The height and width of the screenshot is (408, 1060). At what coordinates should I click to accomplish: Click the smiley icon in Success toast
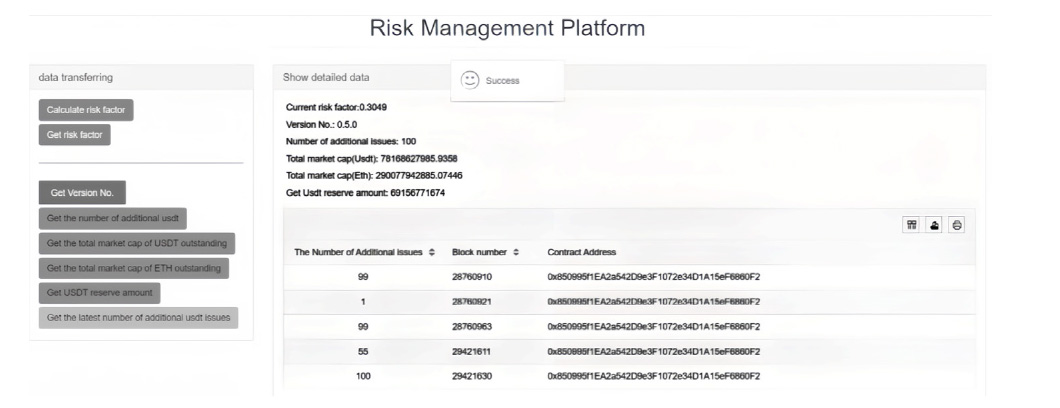(470, 80)
